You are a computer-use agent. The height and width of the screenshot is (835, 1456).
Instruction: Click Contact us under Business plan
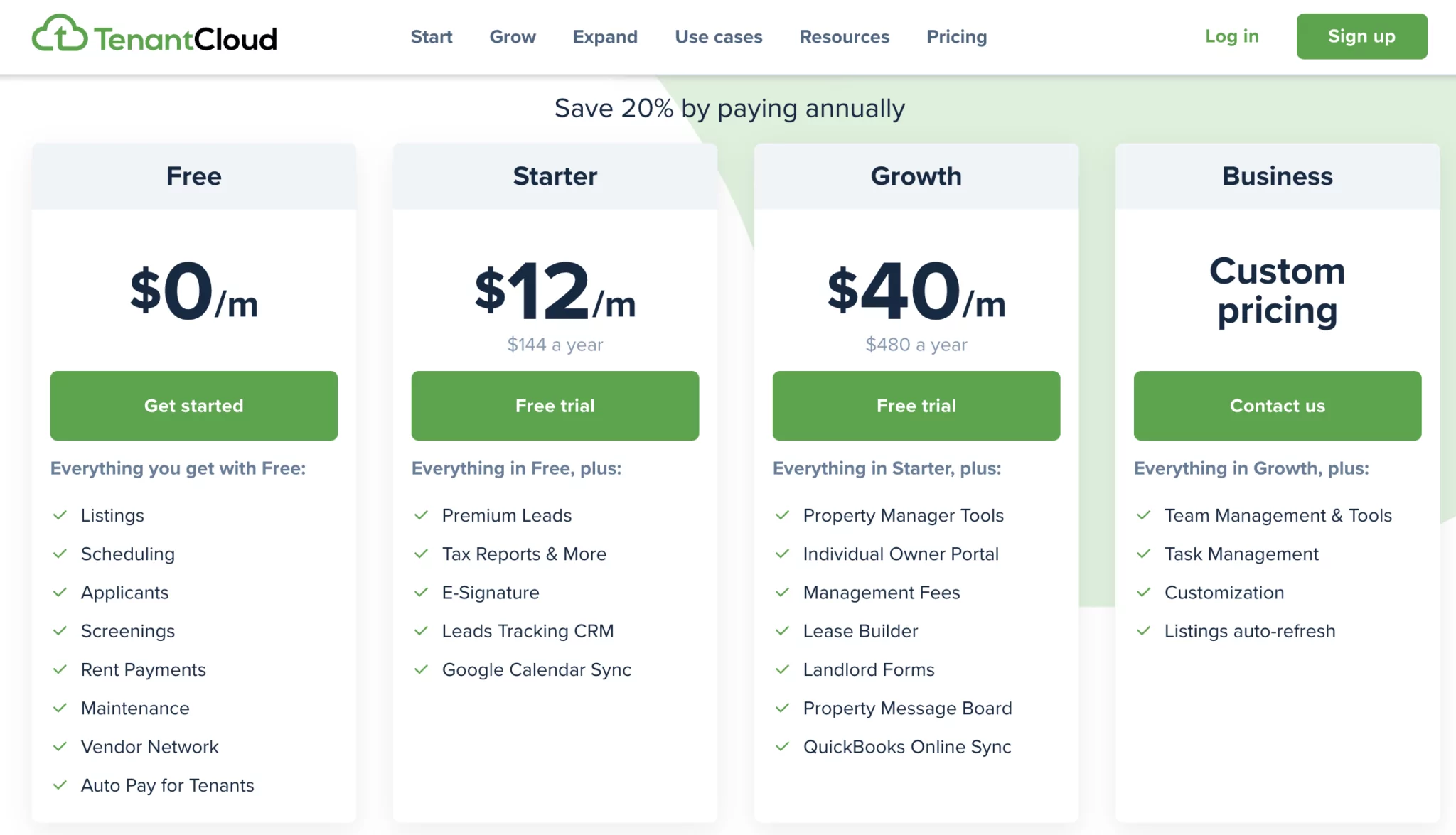tap(1278, 406)
